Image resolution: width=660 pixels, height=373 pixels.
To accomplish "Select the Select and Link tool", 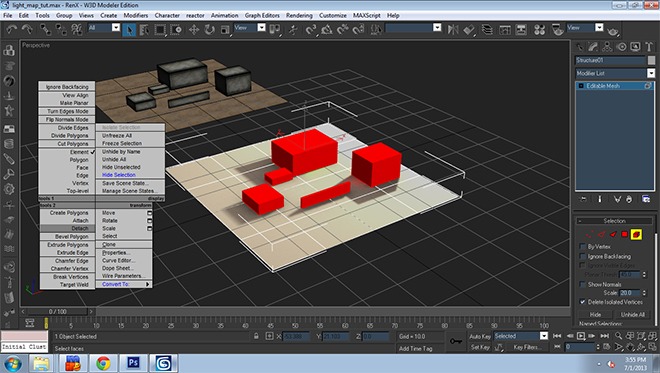I will [x=45, y=29].
